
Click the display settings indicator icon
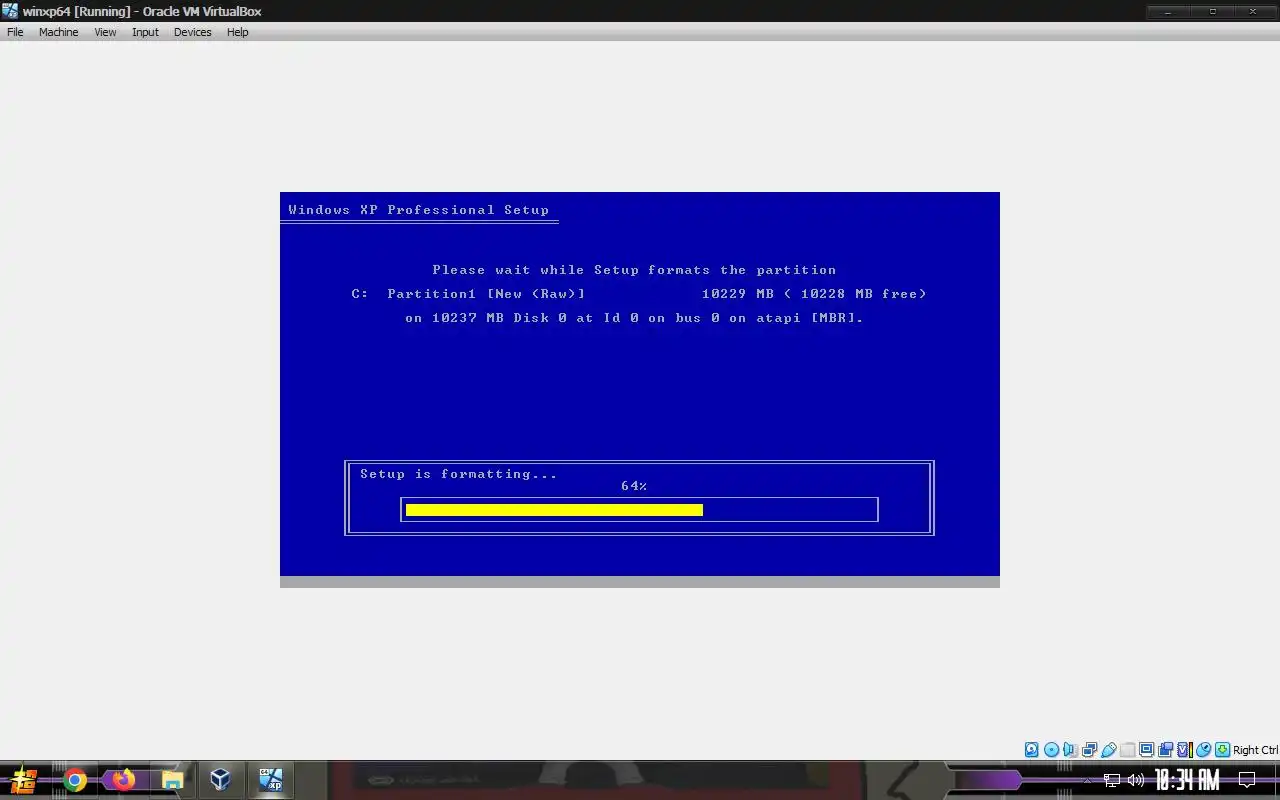tap(1146, 750)
